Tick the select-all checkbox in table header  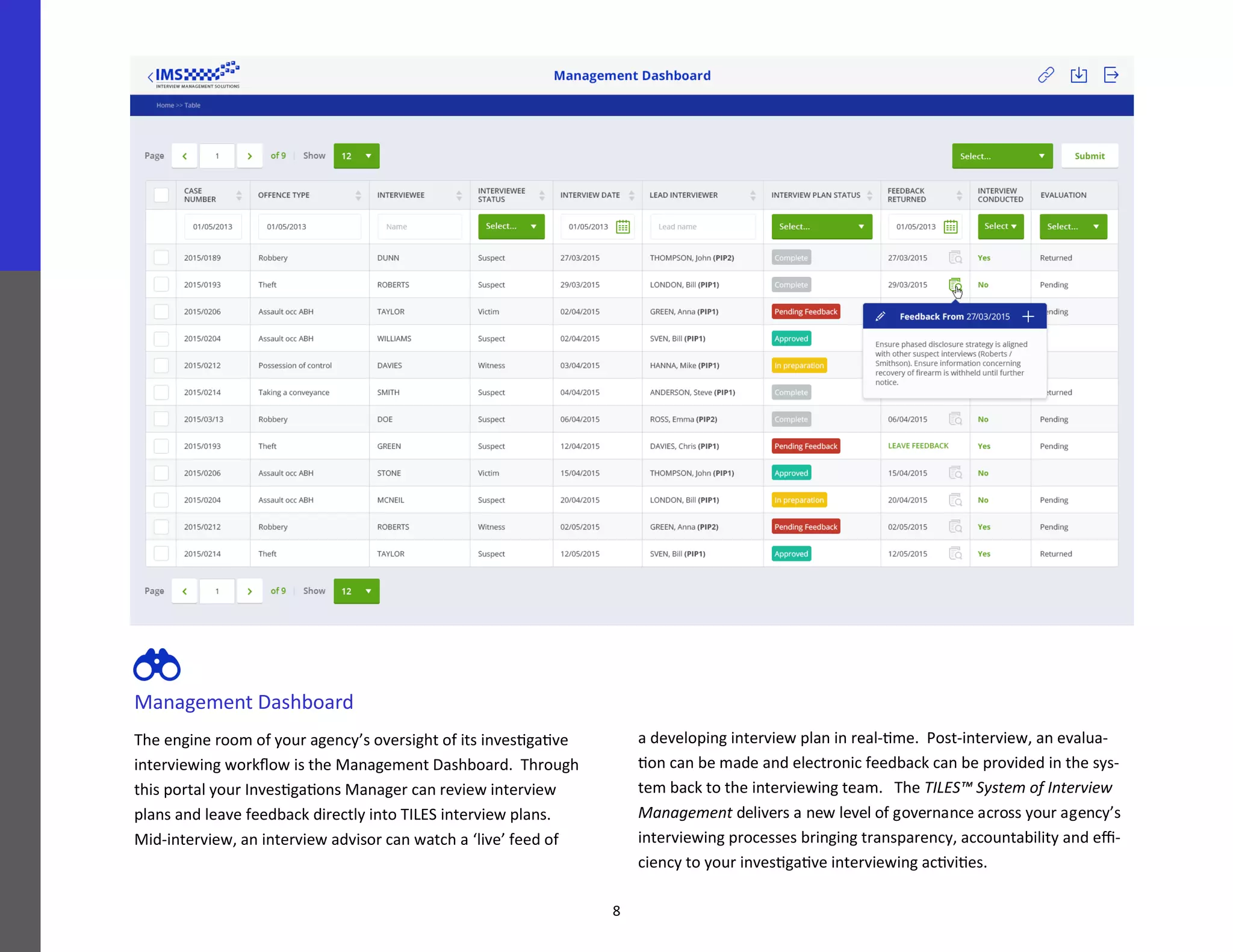(x=161, y=195)
